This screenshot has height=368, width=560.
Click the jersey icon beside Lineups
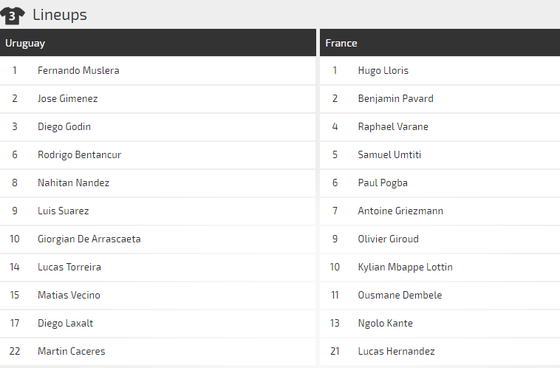12,15
